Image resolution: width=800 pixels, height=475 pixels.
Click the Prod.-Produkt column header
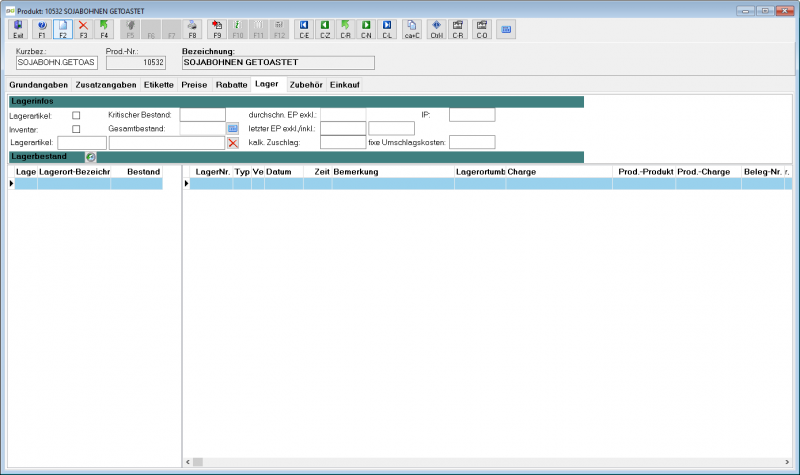coord(644,172)
